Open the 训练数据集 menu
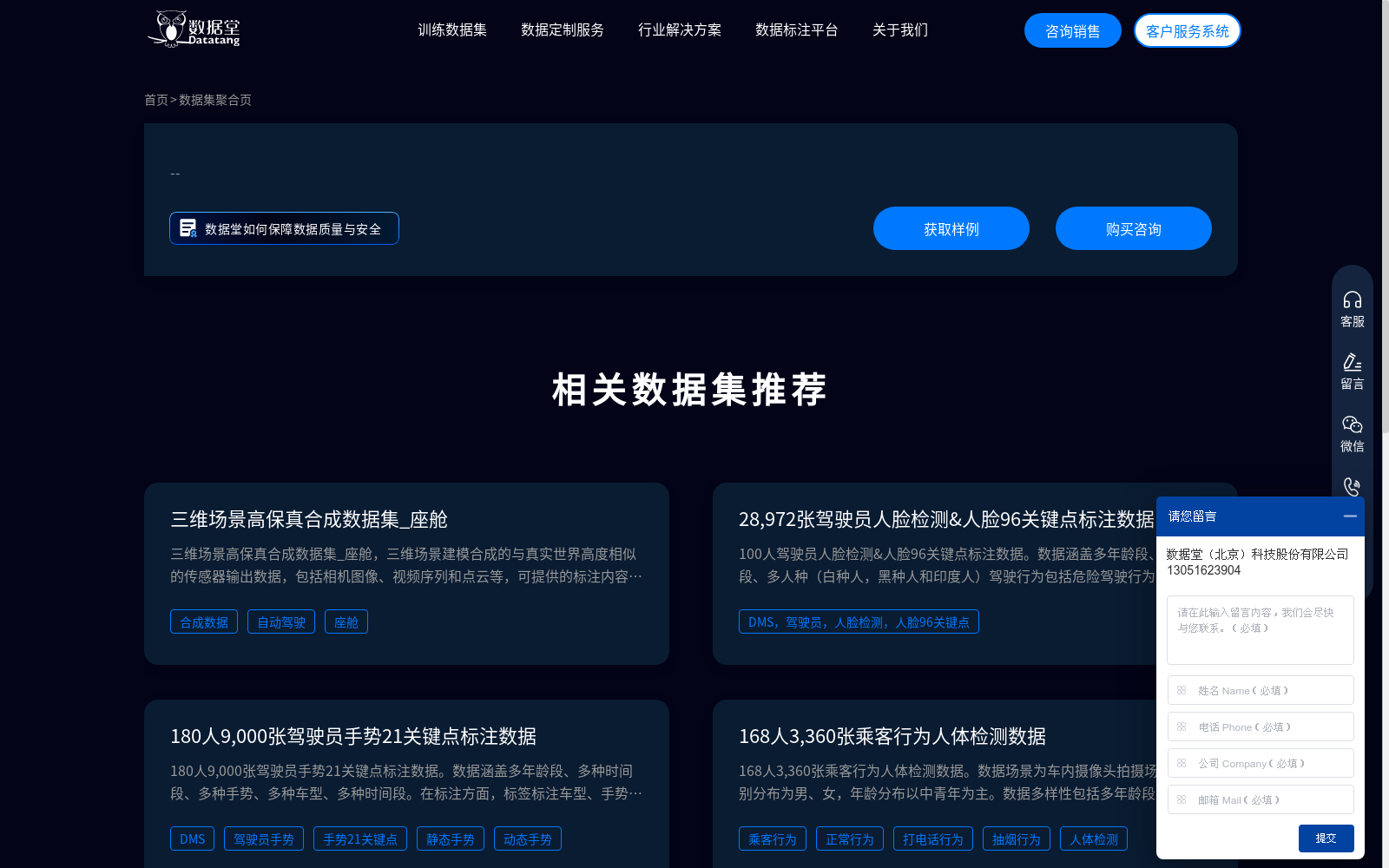 452,30
